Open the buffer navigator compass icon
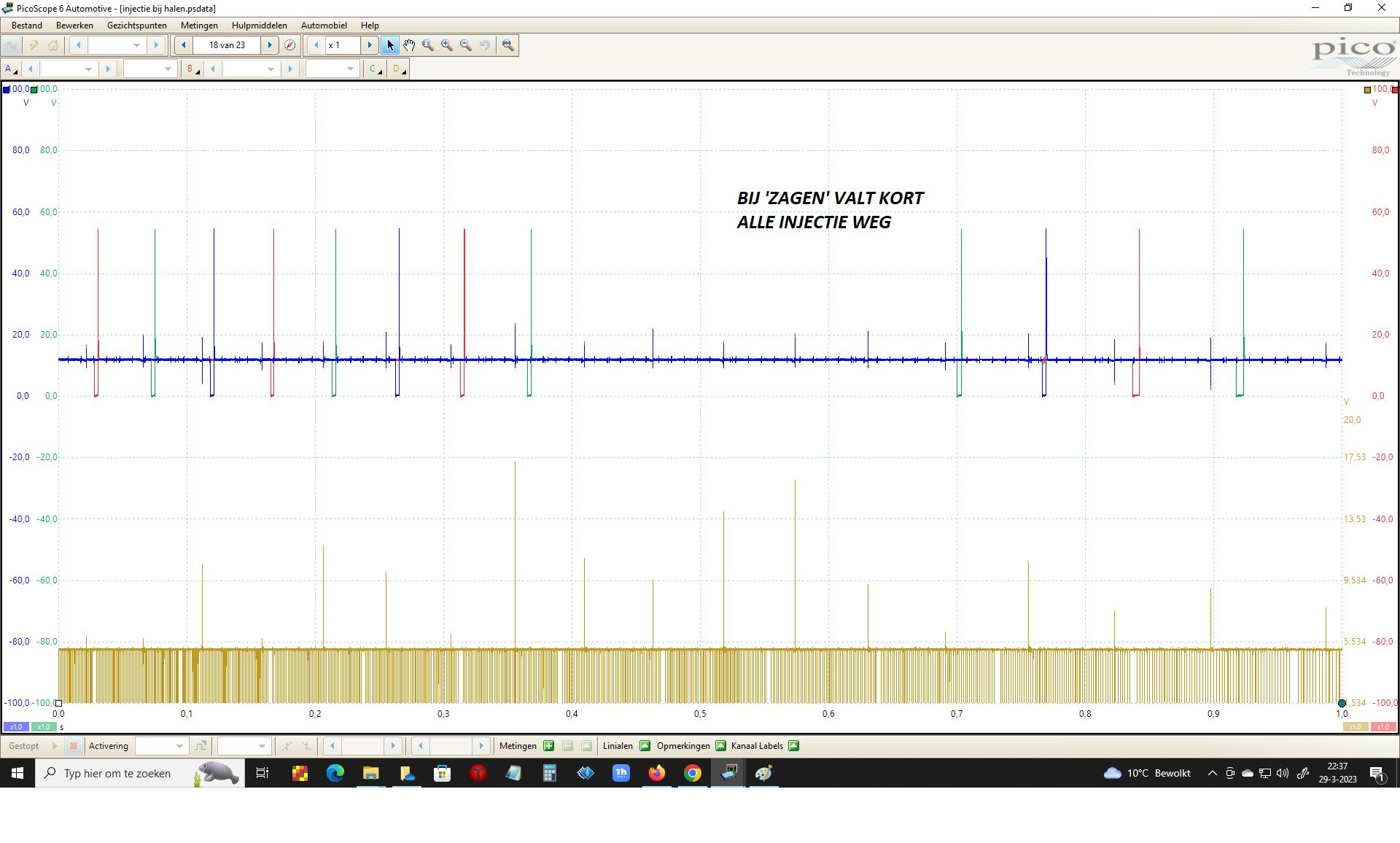This screenshot has width=1400, height=843. point(289,45)
